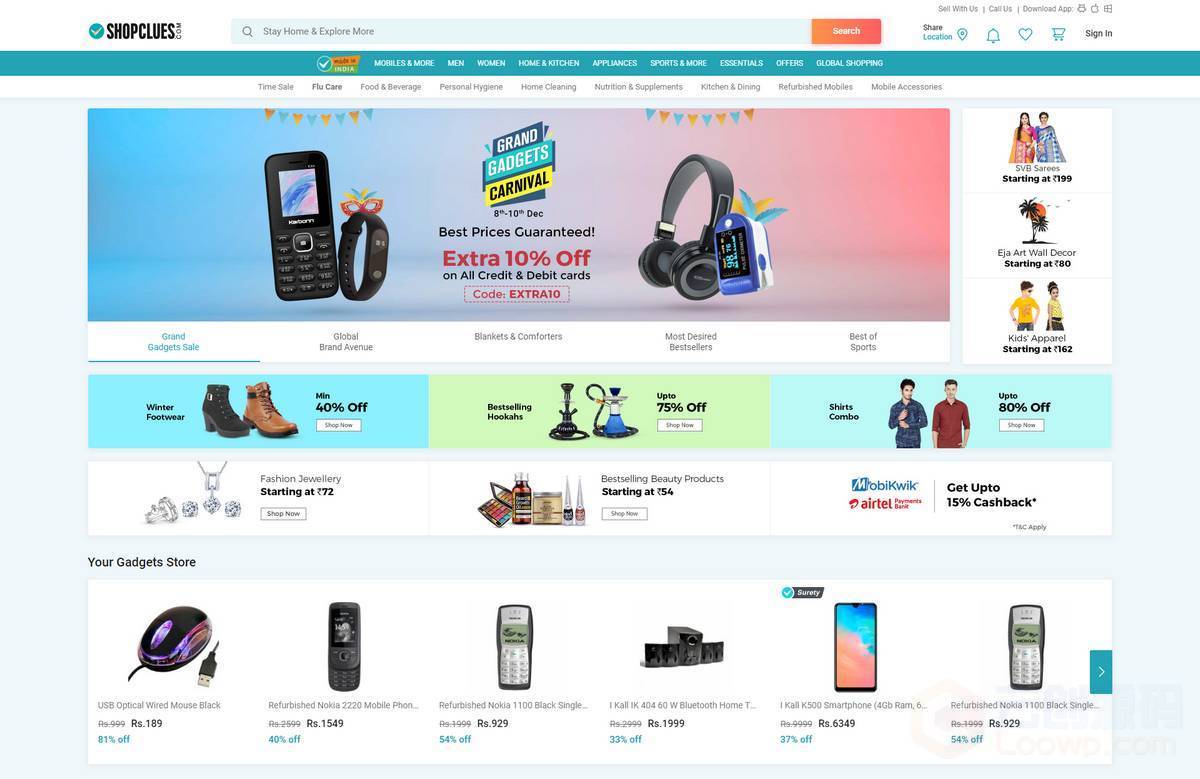This screenshot has height=779, width=1200.
Task: Click the orange Search button
Action: 846,31
